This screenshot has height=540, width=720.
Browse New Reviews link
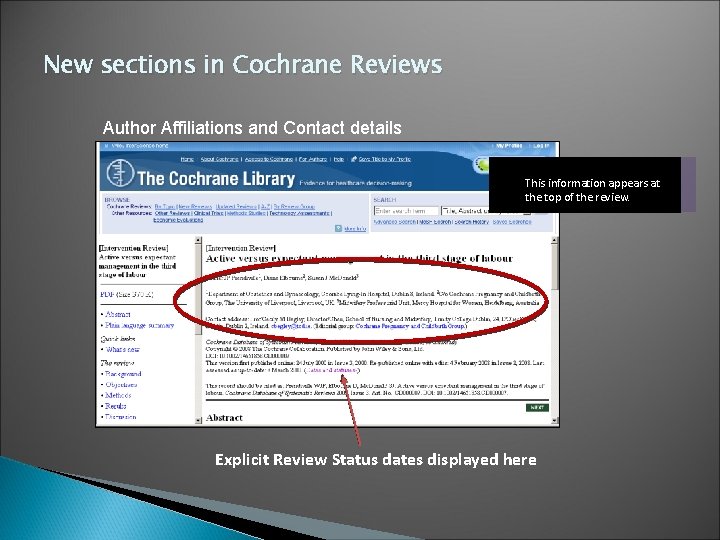point(195,207)
